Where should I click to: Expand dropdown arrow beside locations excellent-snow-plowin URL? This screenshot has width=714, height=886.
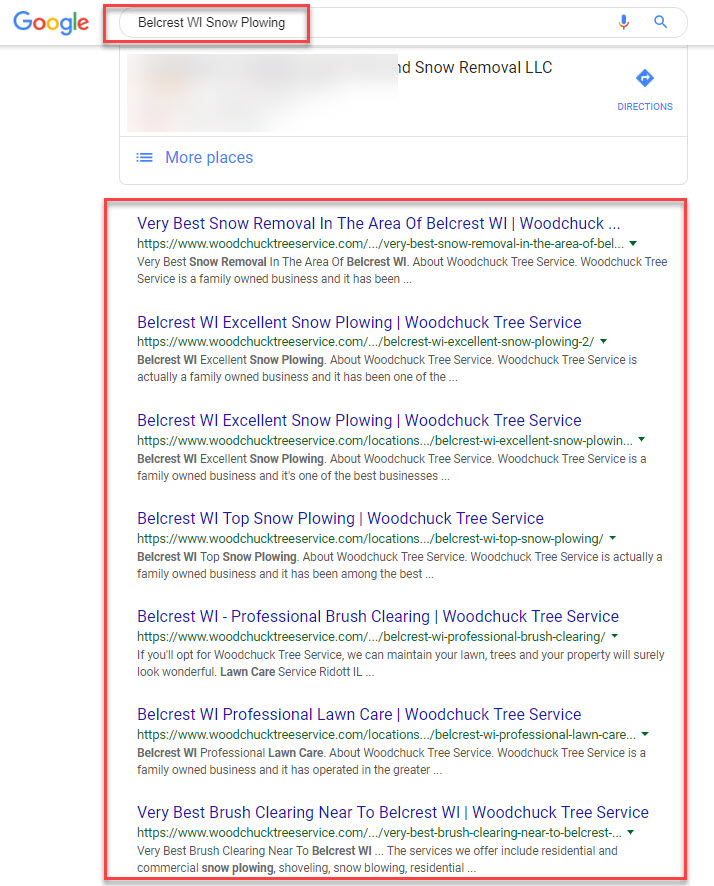(x=641, y=440)
